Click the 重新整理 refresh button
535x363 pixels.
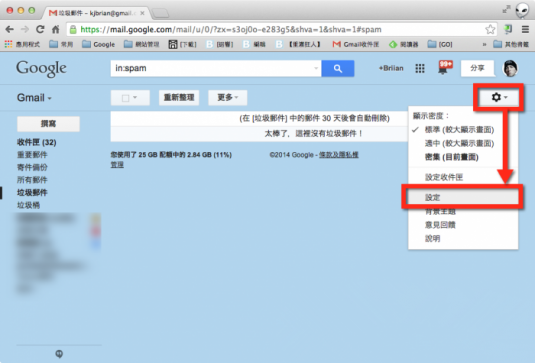click(179, 98)
